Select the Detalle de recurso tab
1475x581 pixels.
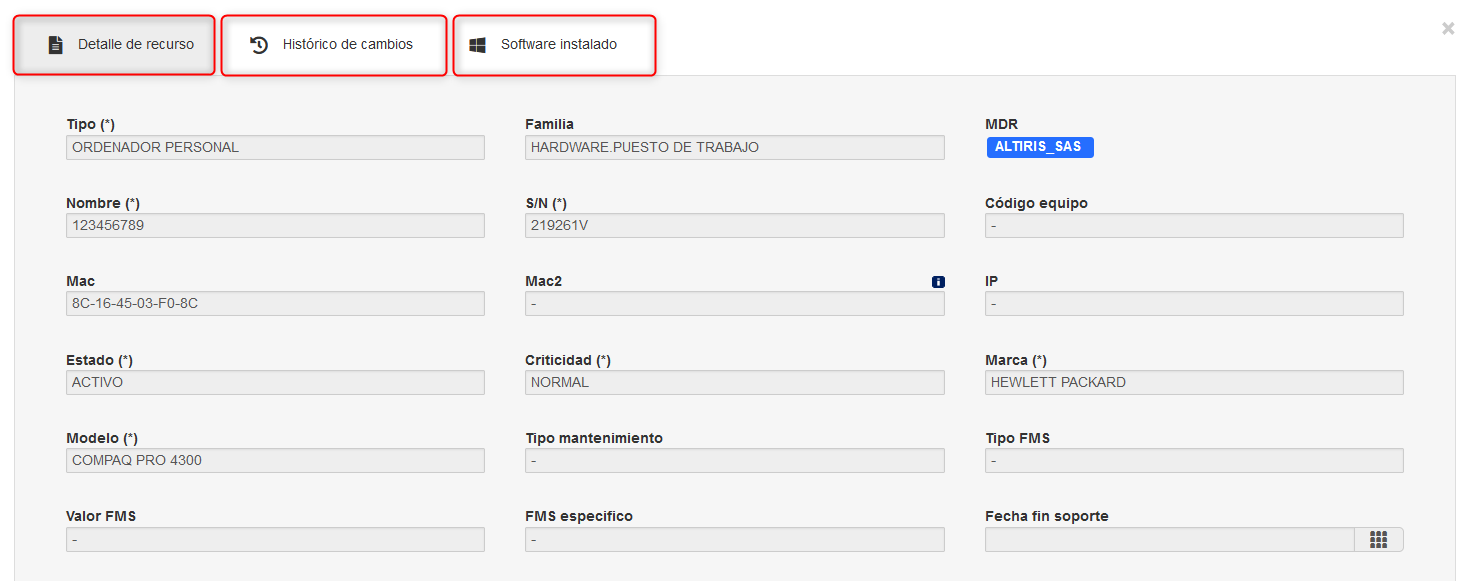114,45
